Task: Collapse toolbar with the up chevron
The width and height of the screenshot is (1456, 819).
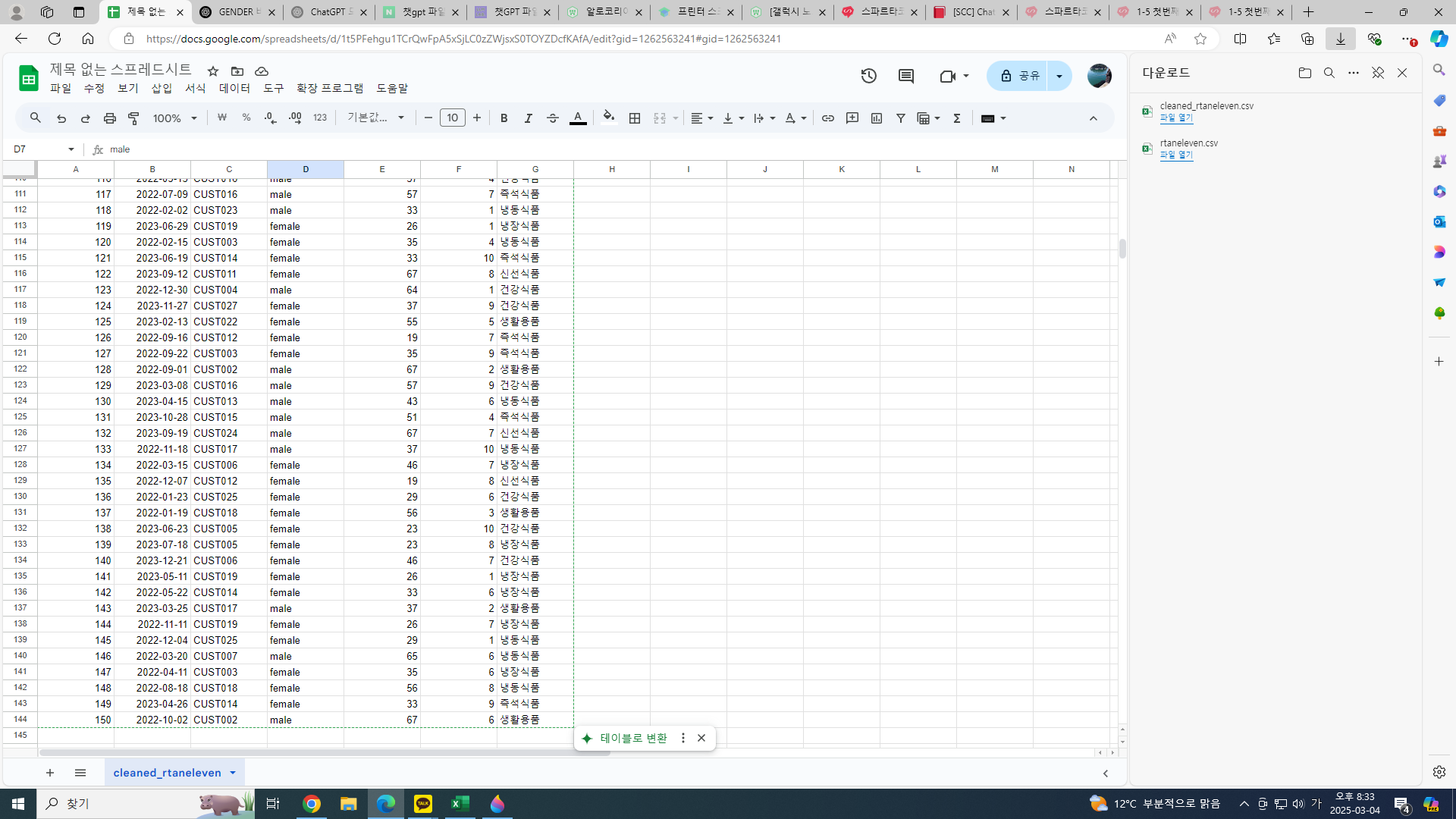Action: pyautogui.click(x=1094, y=118)
